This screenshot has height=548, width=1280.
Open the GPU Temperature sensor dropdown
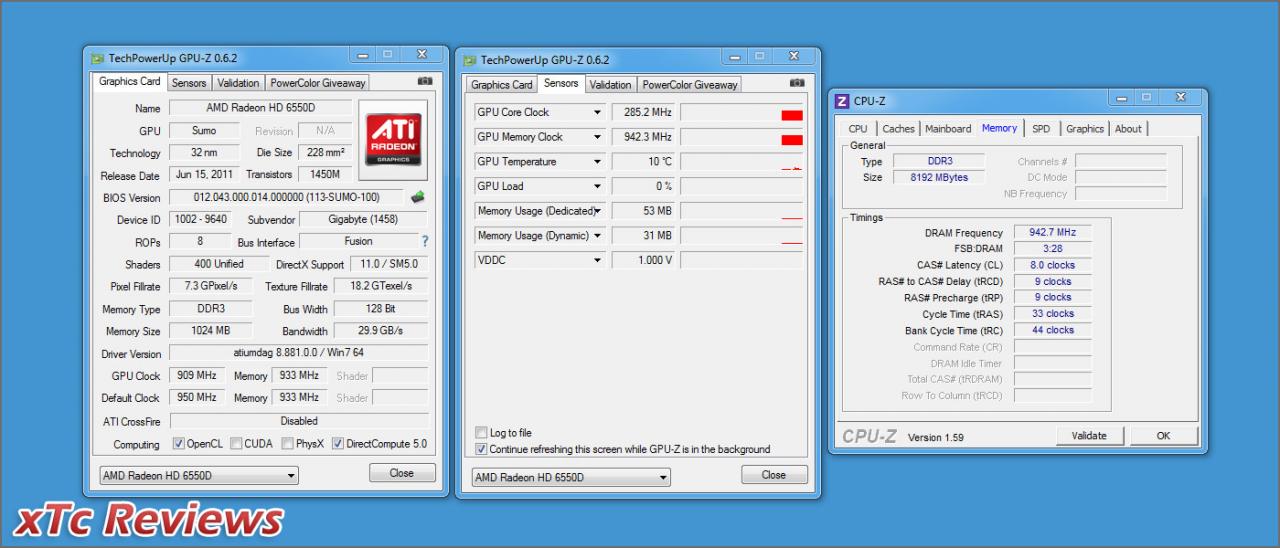tap(598, 161)
